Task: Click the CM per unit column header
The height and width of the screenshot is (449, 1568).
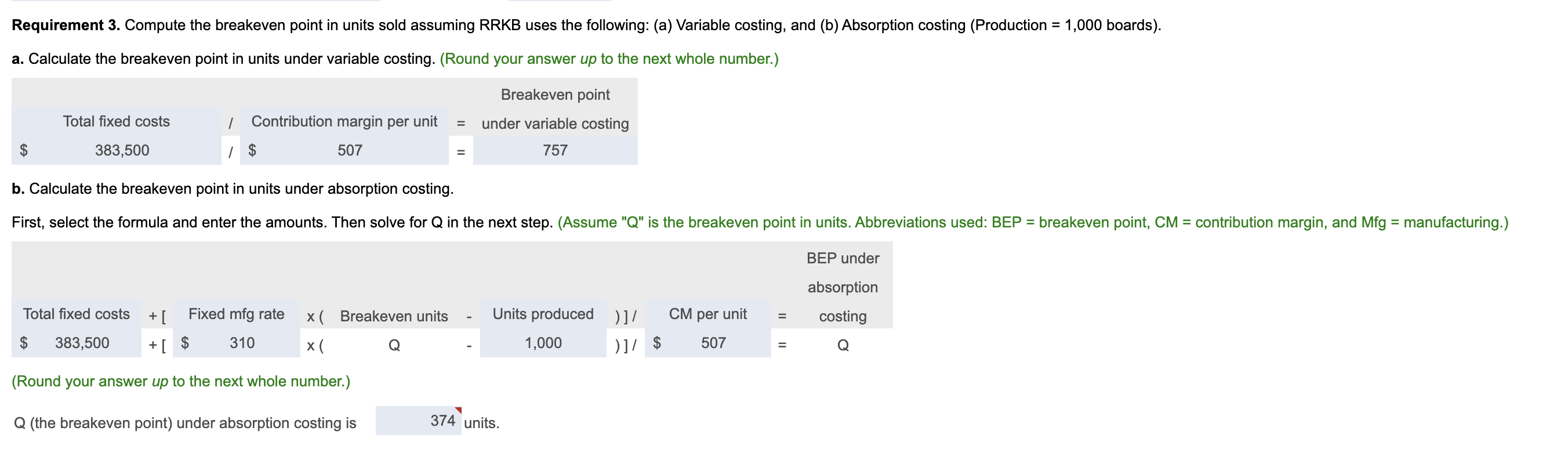Action: [709, 314]
